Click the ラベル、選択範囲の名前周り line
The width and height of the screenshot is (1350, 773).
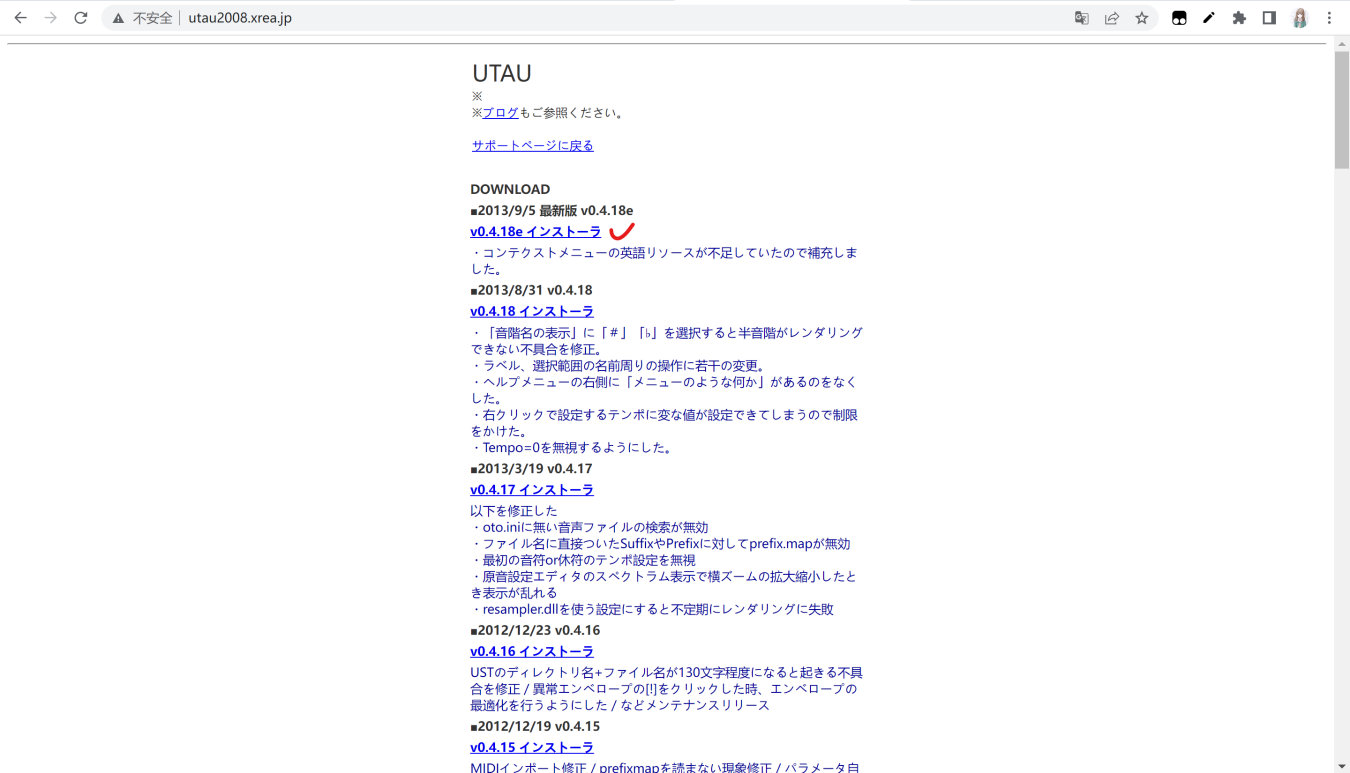pos(619,366)
